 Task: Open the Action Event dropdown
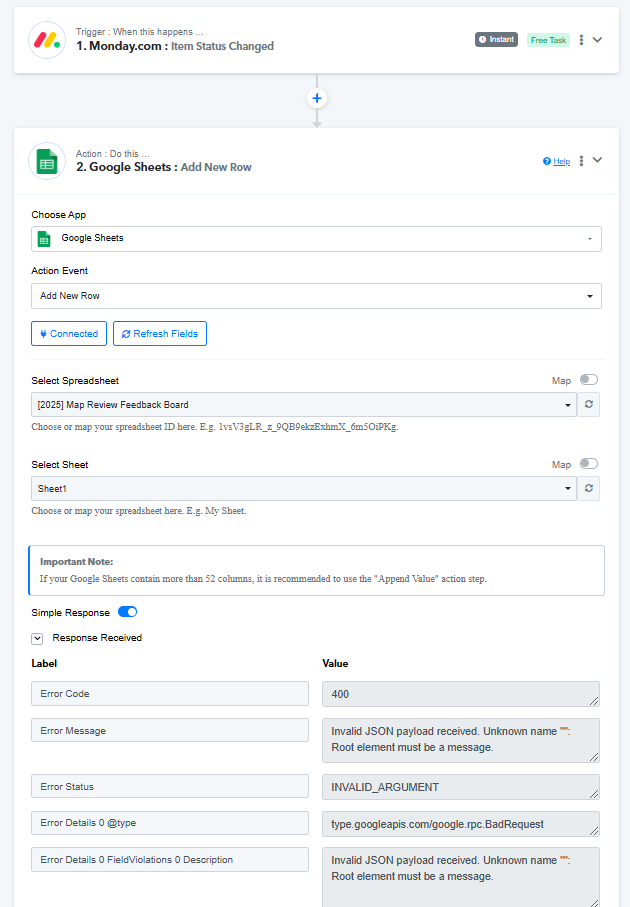[316, 296]
